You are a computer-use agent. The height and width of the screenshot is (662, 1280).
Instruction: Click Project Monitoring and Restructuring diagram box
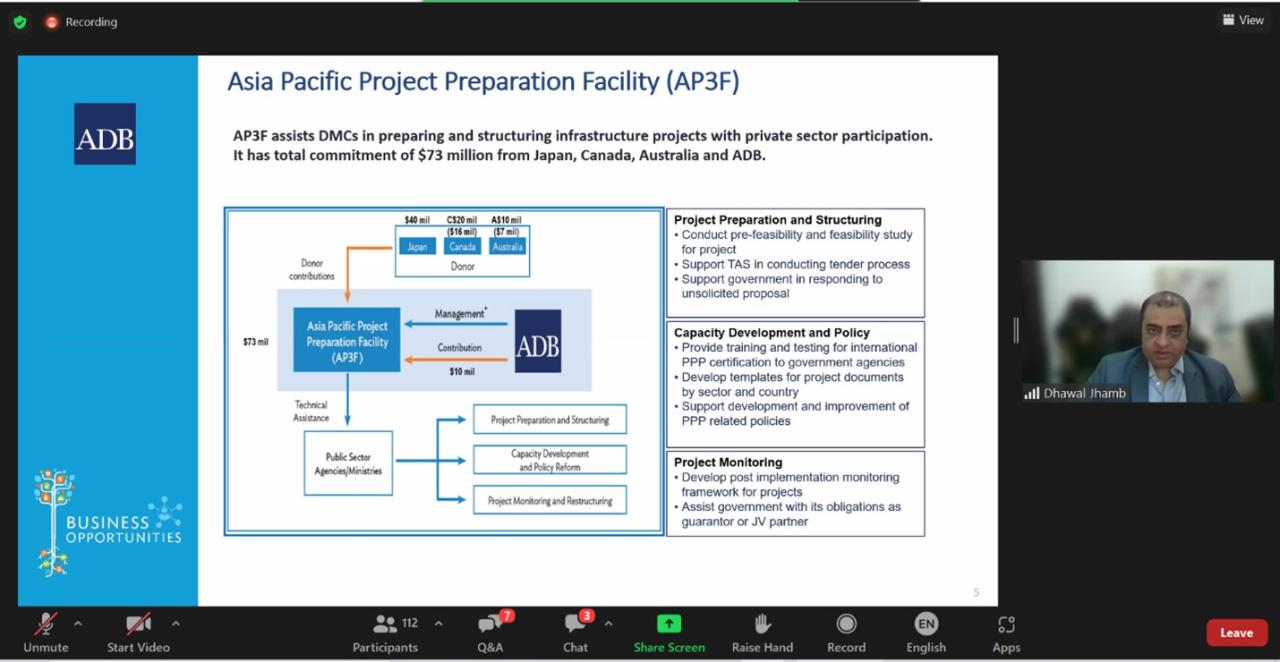(x=550, y=500)
